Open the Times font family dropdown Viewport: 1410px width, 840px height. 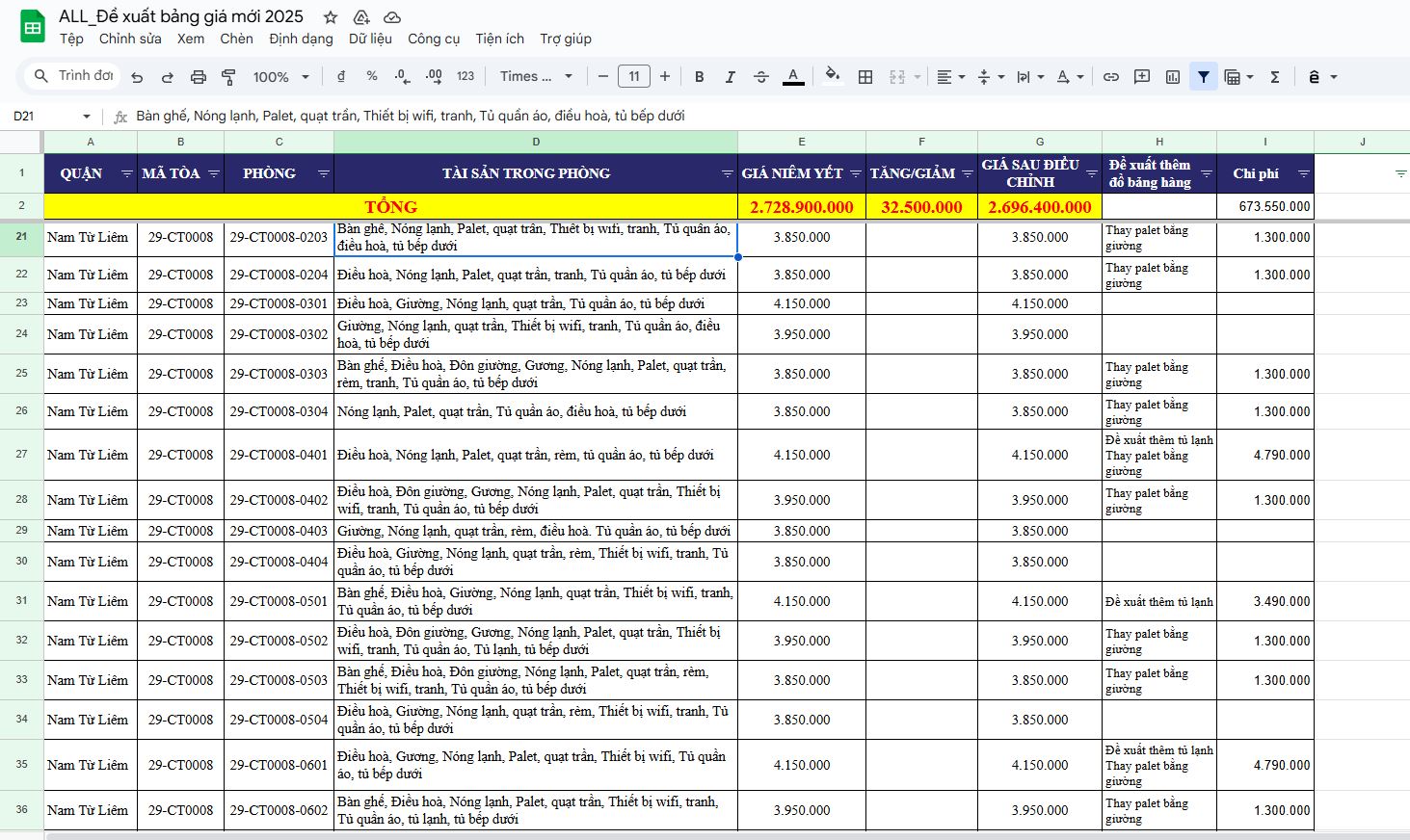[536, 77]
